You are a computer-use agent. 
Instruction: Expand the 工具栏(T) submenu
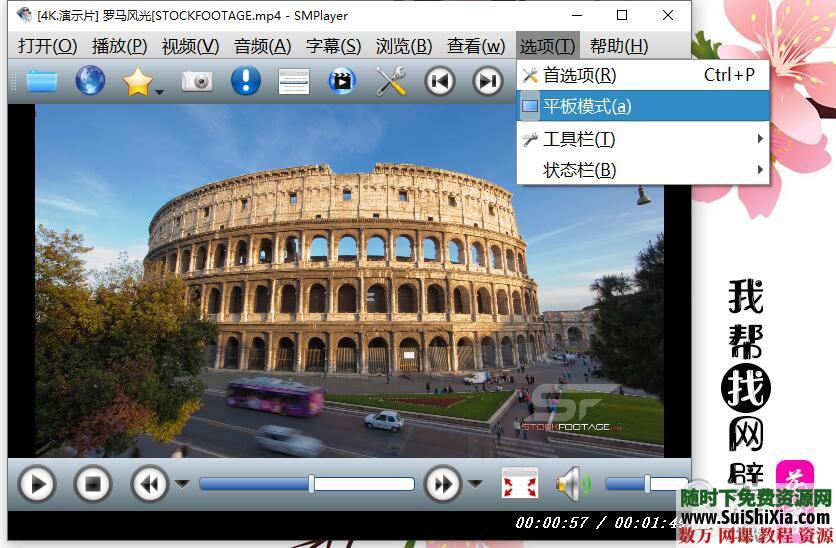[x=642, y=139]
